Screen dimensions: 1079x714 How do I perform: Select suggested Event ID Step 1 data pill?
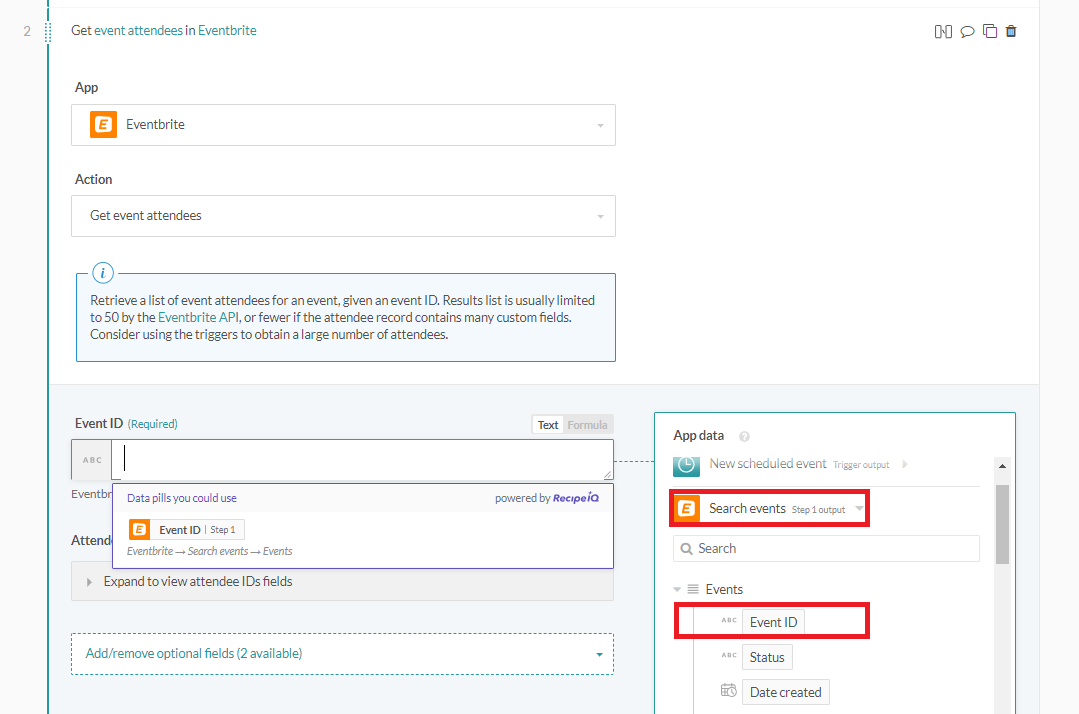tap(186, 530)
